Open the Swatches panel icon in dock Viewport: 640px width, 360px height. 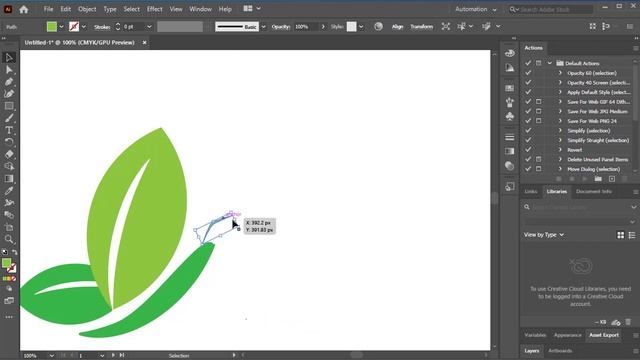509,88
